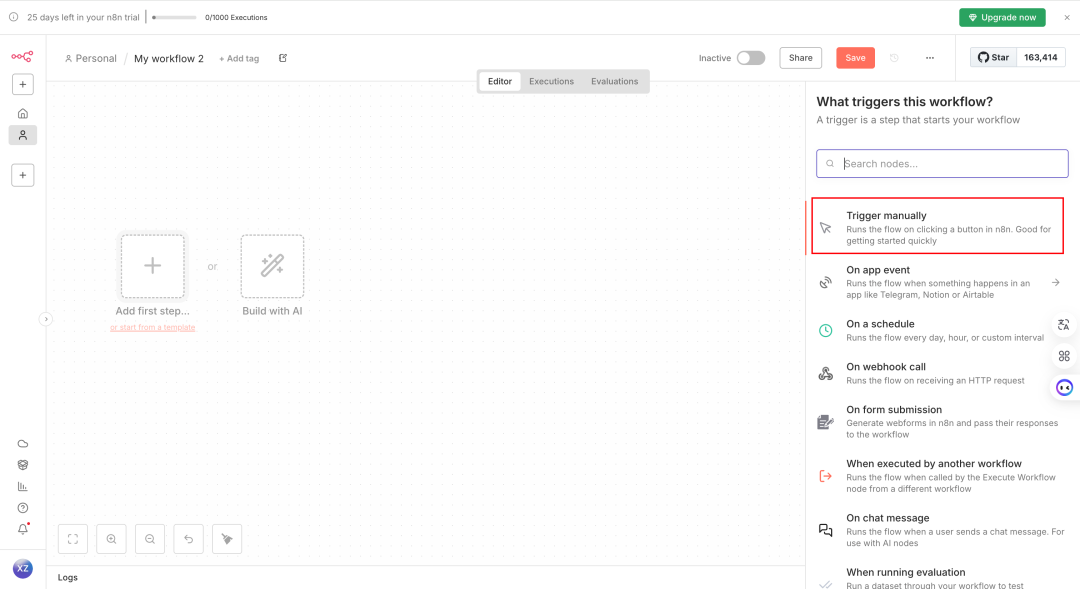Screen dimensions: 1080x589
Task: Select Trigger manually option
Action: pos(937,227)
